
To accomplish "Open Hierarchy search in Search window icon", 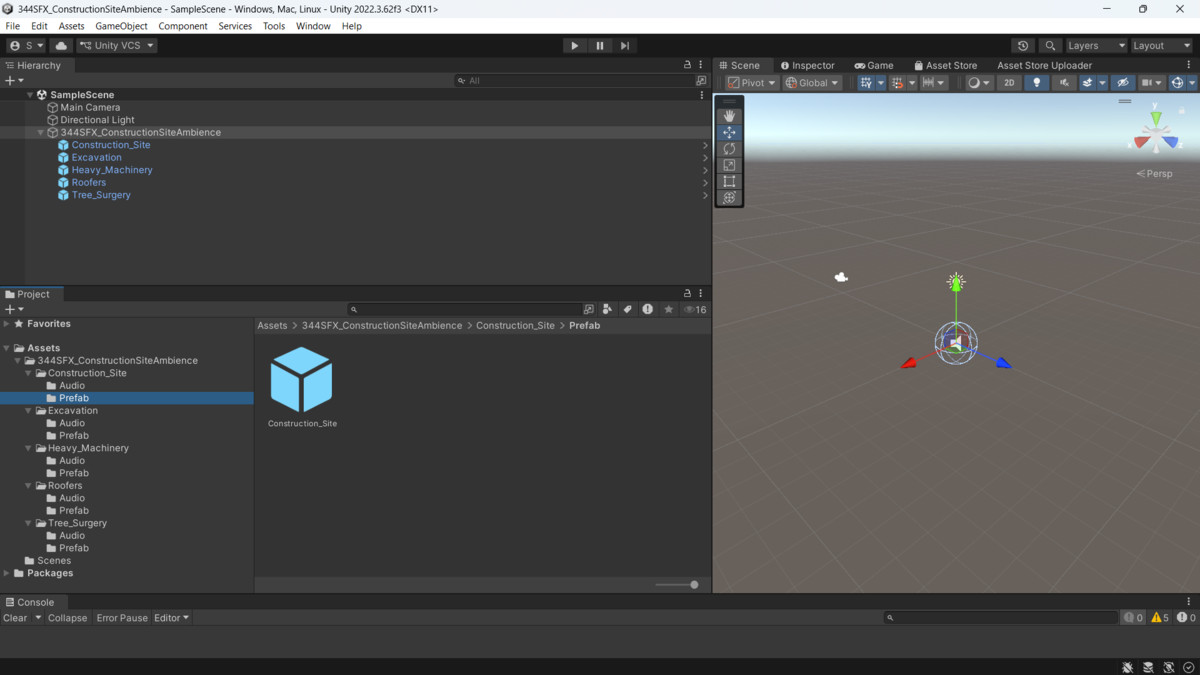I will pyautogui.click(x=701, y=80).
